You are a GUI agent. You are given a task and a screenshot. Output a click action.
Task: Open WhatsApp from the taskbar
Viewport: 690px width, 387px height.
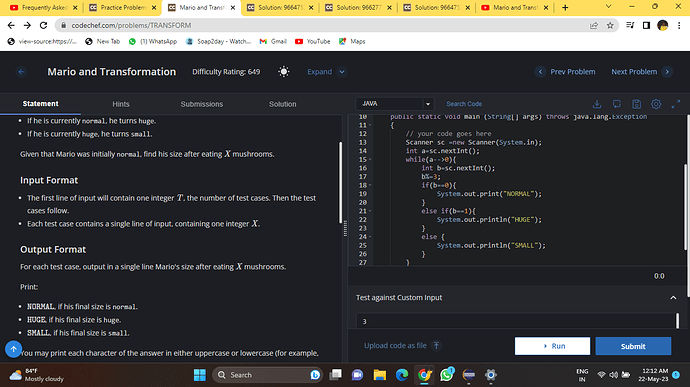[446, 375]
